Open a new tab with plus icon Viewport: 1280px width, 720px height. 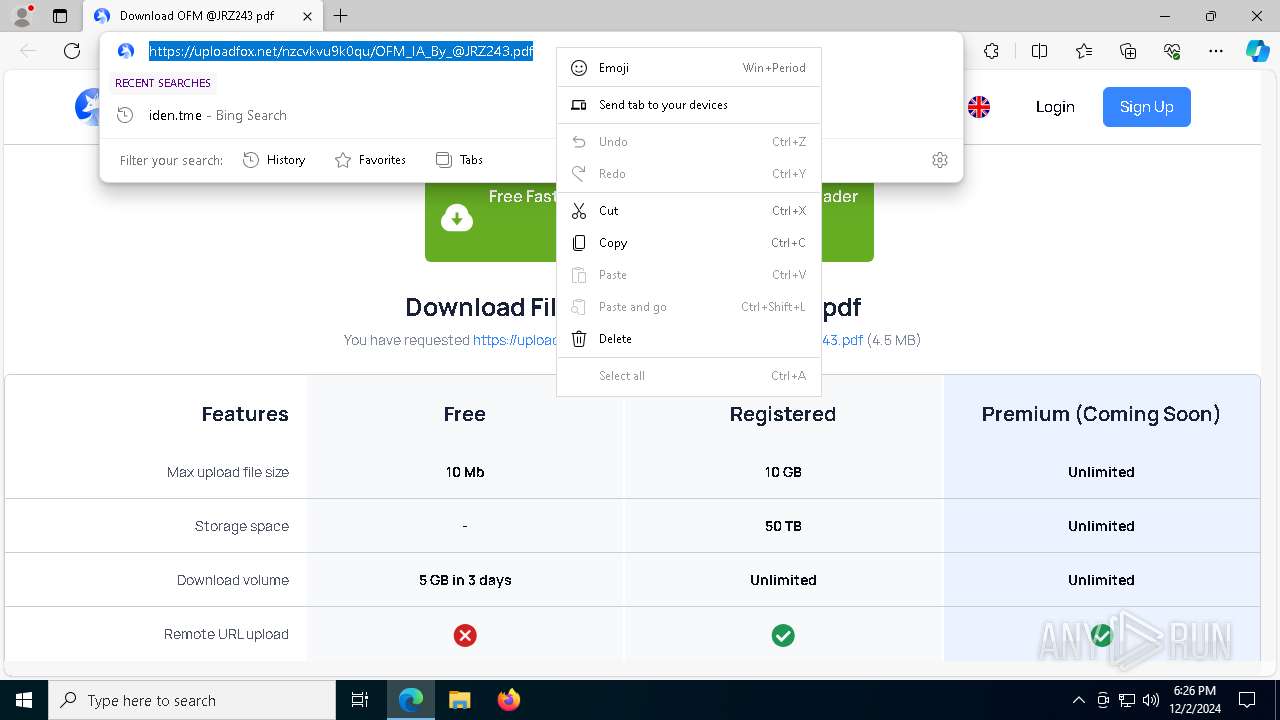click(341, 16)
